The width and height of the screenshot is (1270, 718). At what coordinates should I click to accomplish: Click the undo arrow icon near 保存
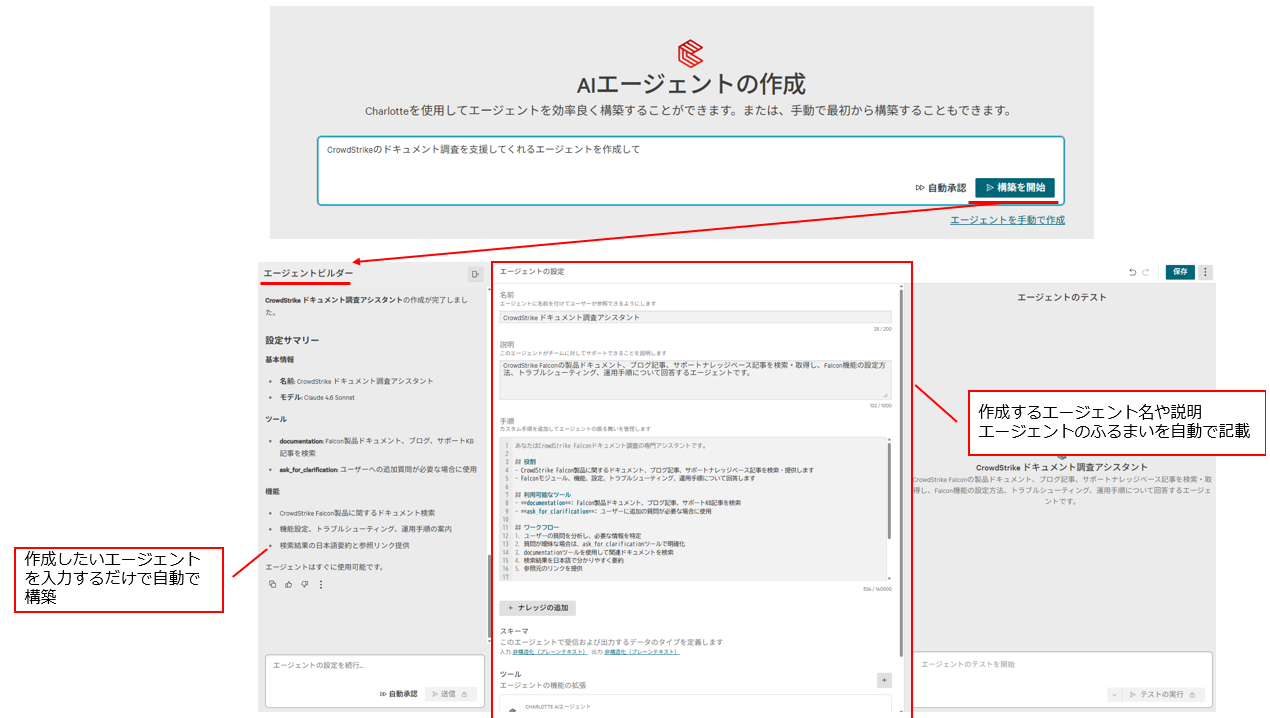[x=1133, y=272]
